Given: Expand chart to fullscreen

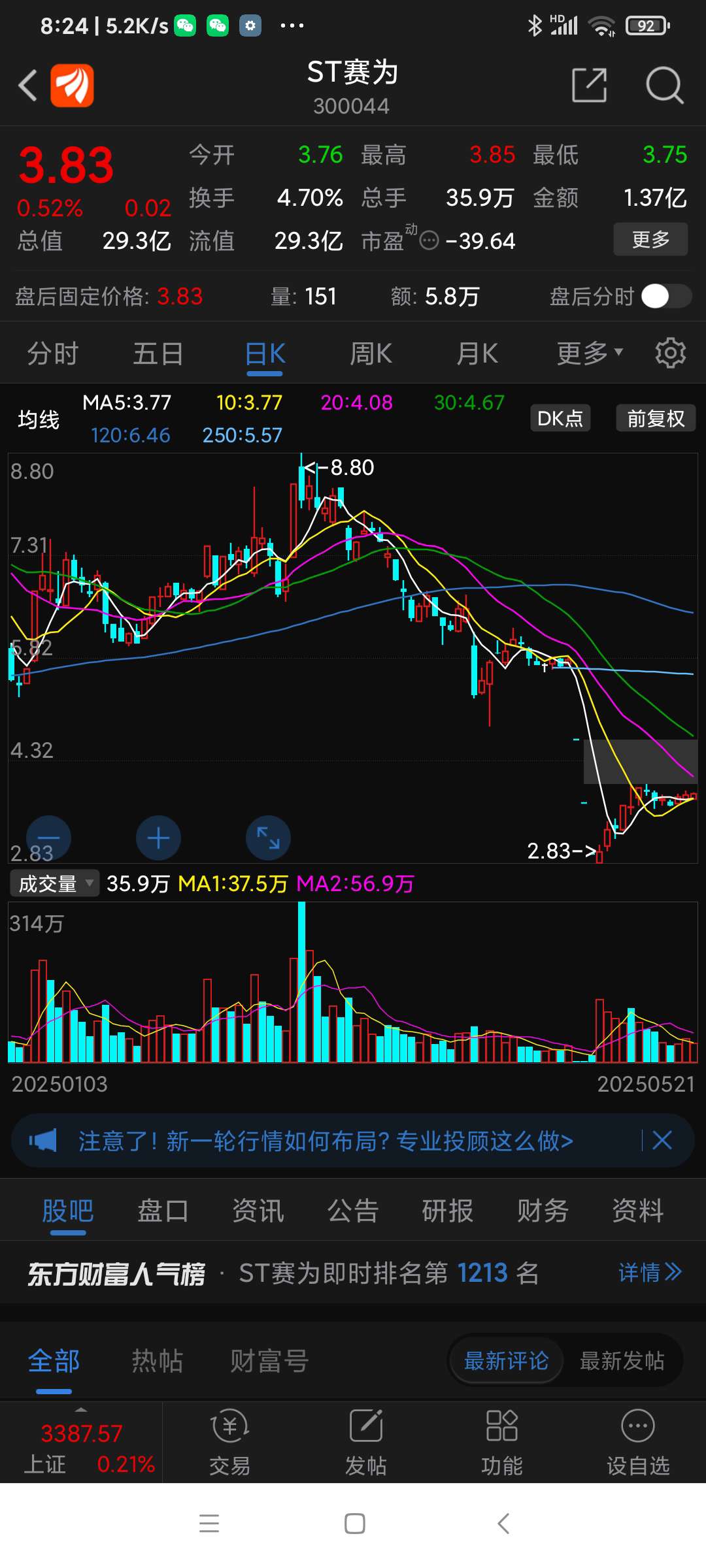Looking at the screenshot, I should [x=268, y=838].
